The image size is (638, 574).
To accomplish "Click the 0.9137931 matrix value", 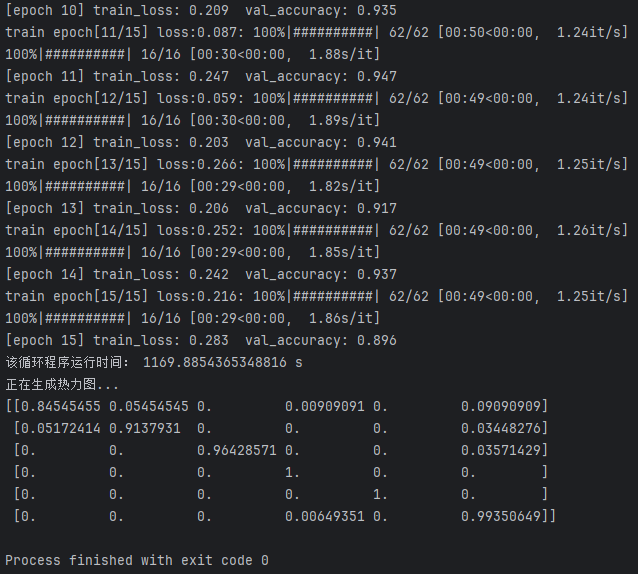I will click(145, 428).
